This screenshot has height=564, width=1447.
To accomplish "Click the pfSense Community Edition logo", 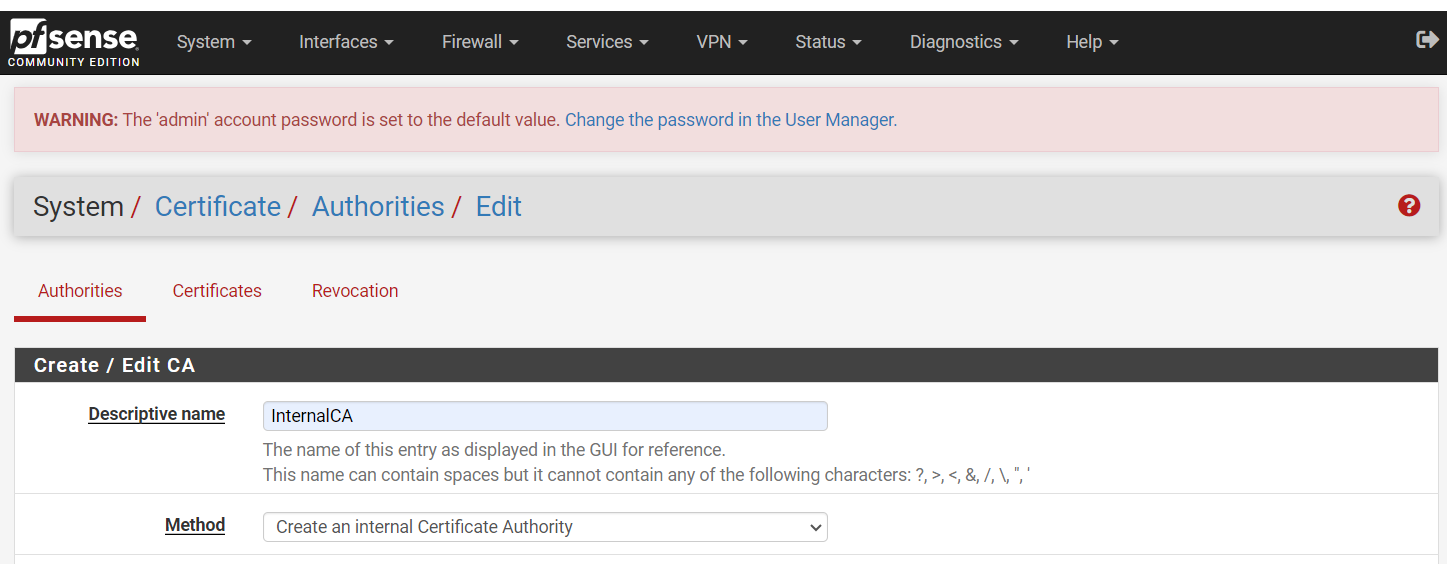I will (x=73, y=43).
